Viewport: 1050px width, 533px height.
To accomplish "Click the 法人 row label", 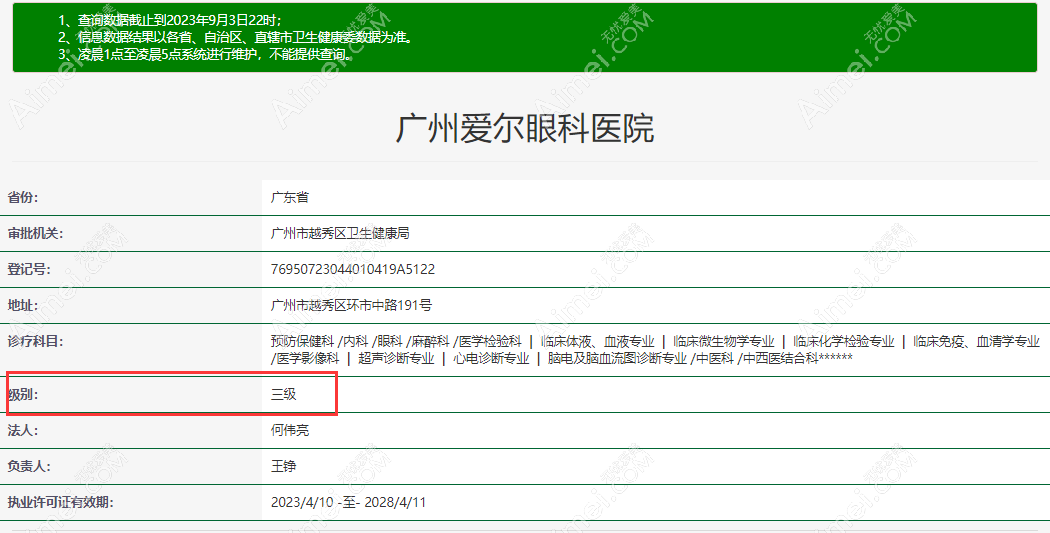I will pos(24,431).
